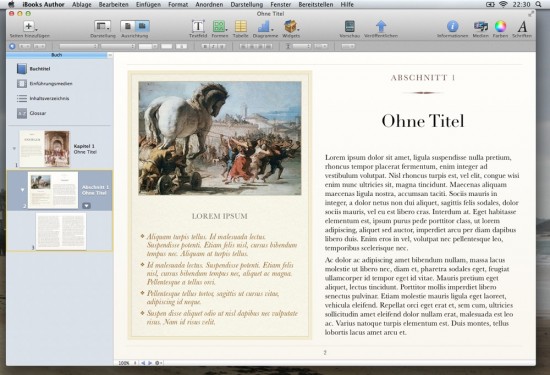Viewport: 550px width, 375px height.
Task: Click the Spotlight search icon
Action: [x=538, y=4]
